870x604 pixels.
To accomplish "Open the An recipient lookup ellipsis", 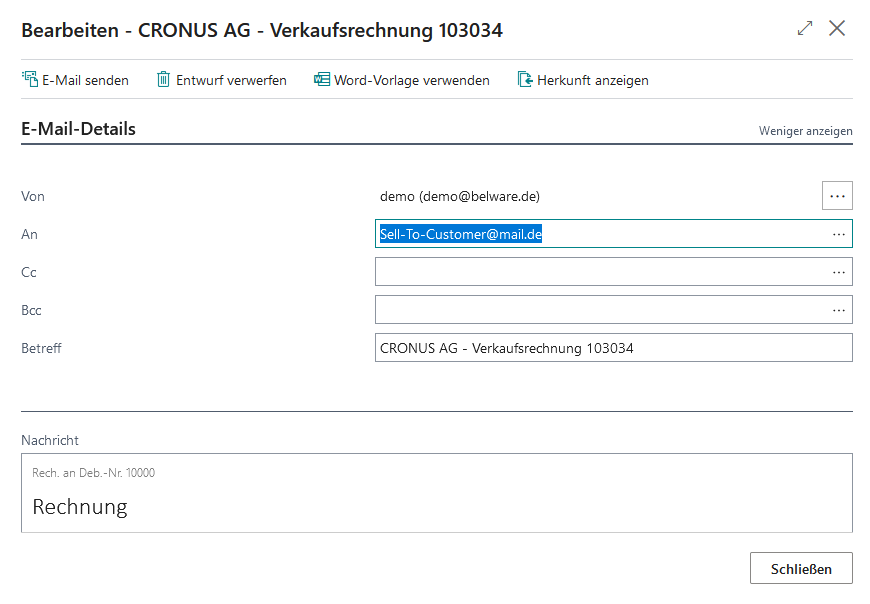I will pyautogui.click(x=838, y=234).
